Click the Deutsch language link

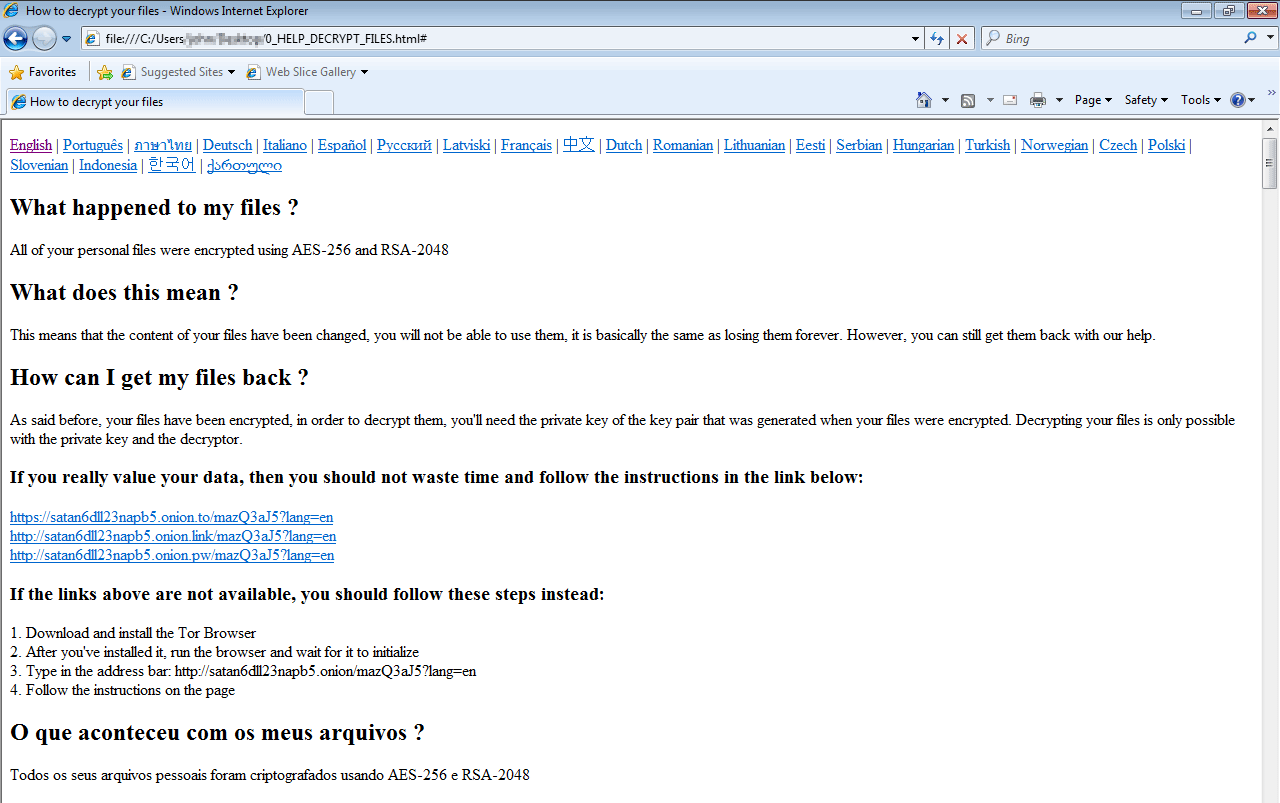pos(228,145)
